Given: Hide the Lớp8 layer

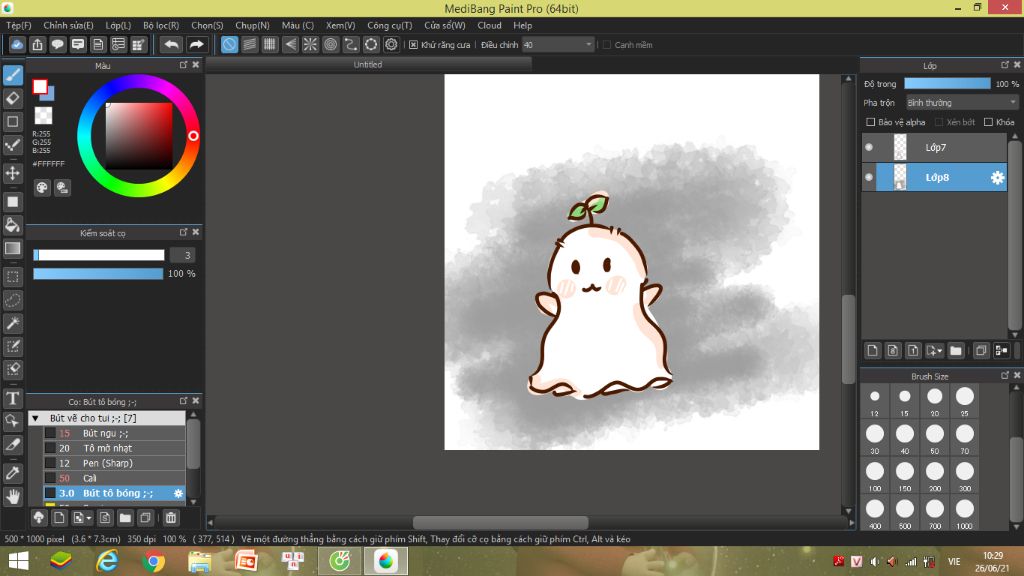Looking at the screenshot, I should coord(869,177).
